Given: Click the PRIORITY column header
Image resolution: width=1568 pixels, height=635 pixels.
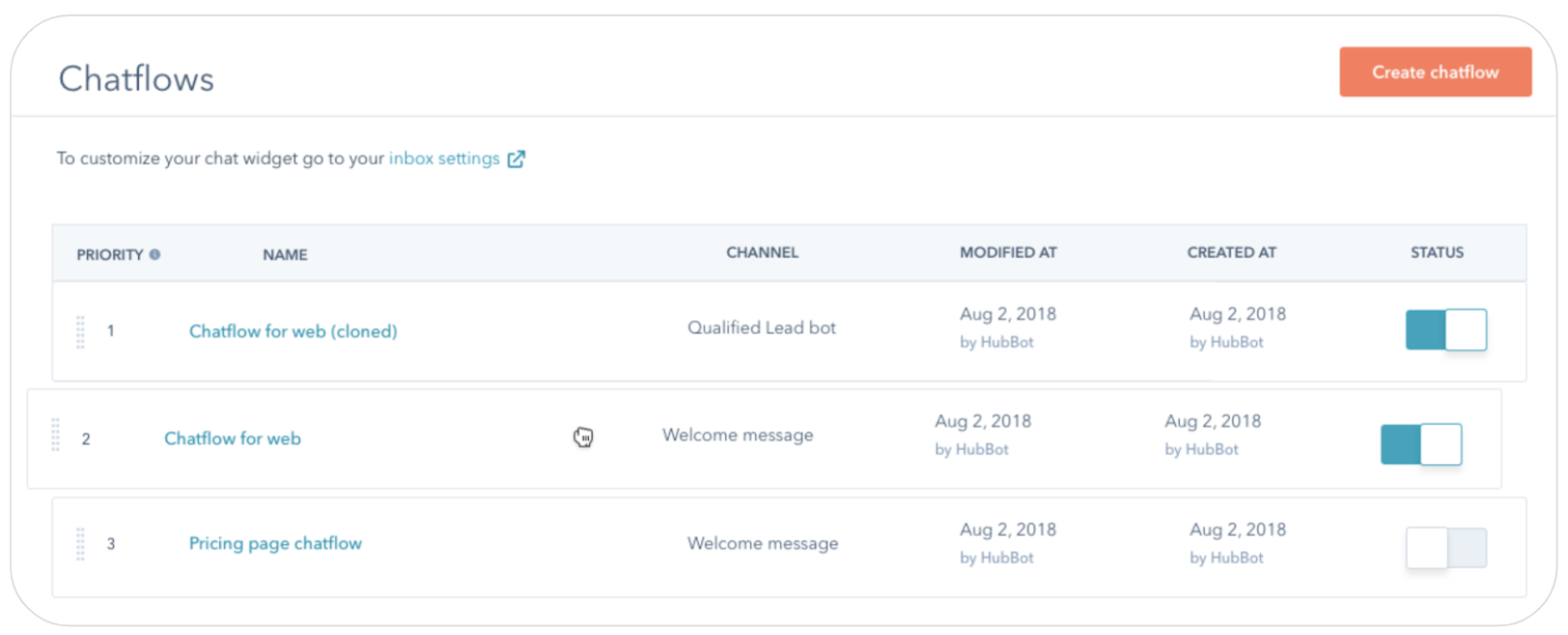Looking at the screenshot, I should coord(109,255).
